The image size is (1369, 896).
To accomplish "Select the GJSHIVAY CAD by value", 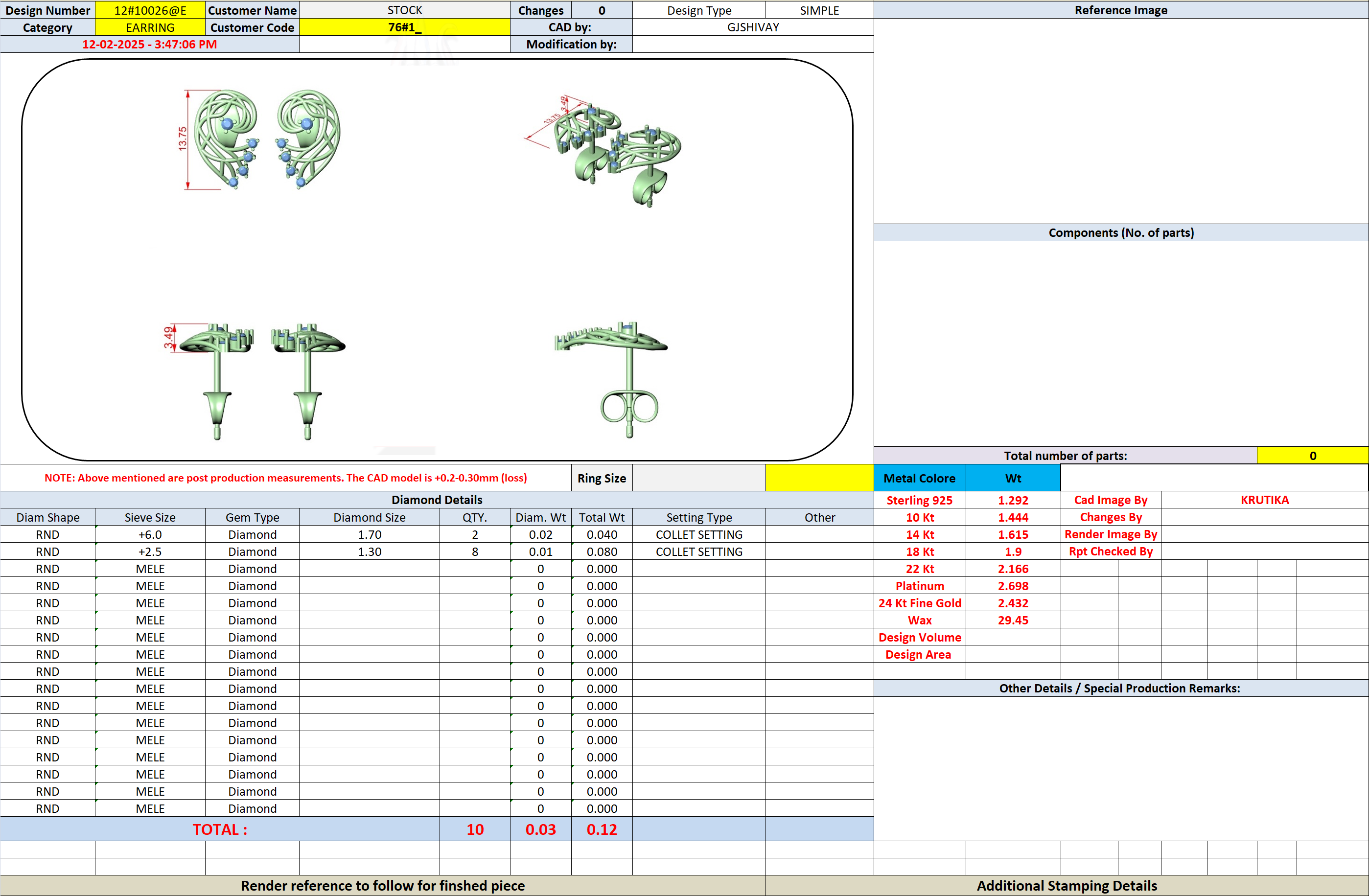I will 752,27.
